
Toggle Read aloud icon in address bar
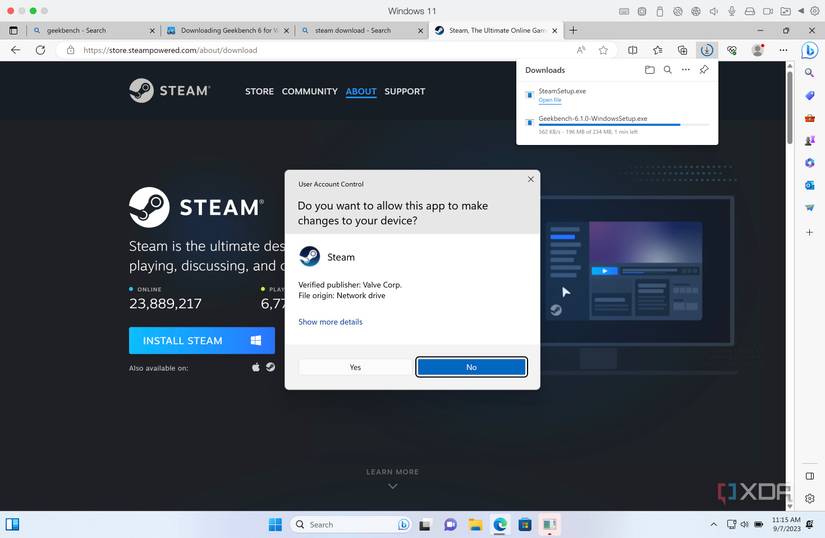pos(581,50)
